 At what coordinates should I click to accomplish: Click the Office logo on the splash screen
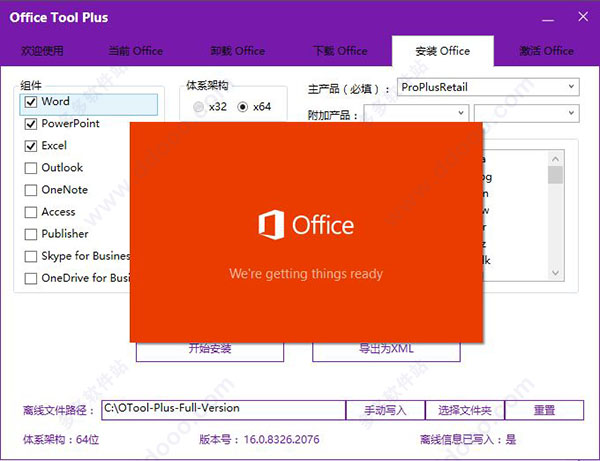coord(306,225)
